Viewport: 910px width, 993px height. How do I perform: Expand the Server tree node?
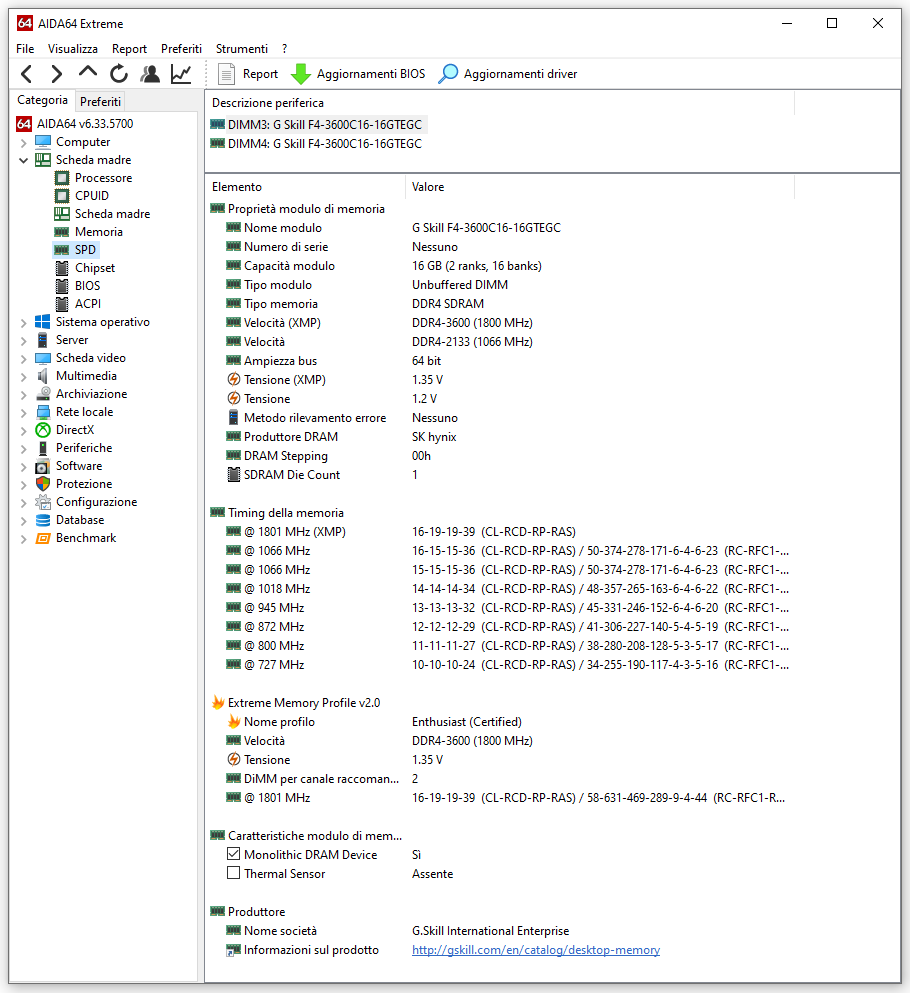(23, 341)
